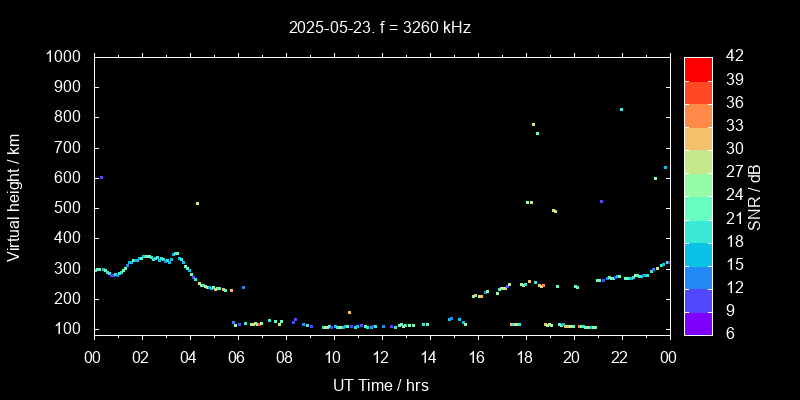Click the light green 24–27 dB colorbar segment
This screenshot has width=800, height=400.
point(698,185)
